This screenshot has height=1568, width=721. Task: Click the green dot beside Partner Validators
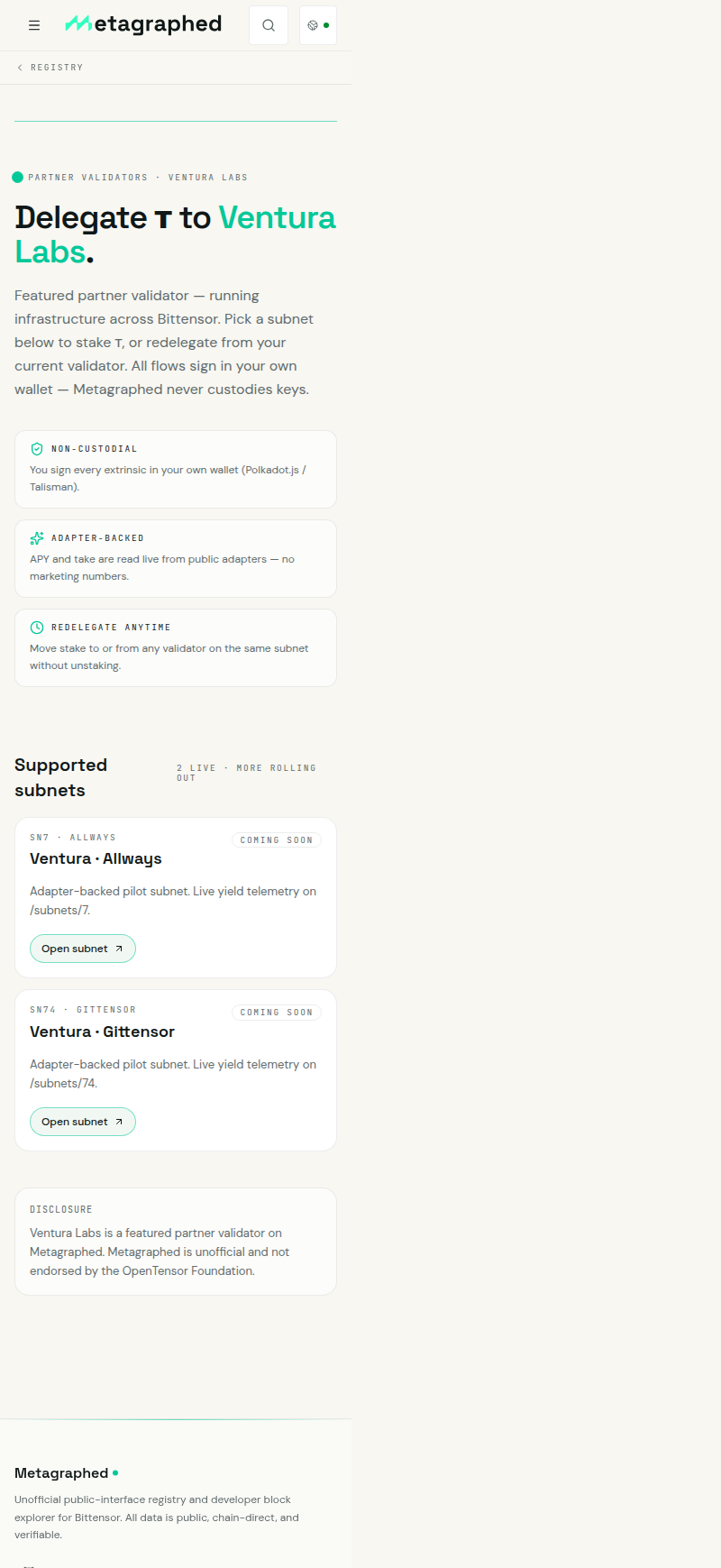pos(17,178)
